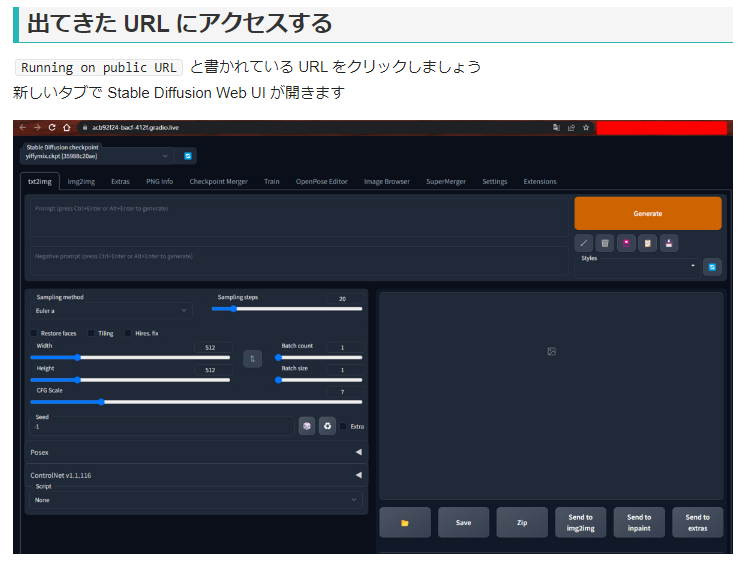Click the Save button
The height and width of the screenshot is (567, 752).
point(463,522)
